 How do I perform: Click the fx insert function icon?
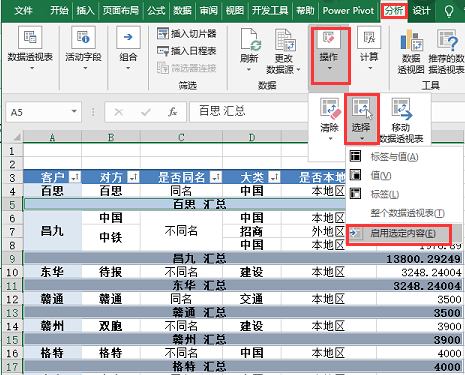173,112
